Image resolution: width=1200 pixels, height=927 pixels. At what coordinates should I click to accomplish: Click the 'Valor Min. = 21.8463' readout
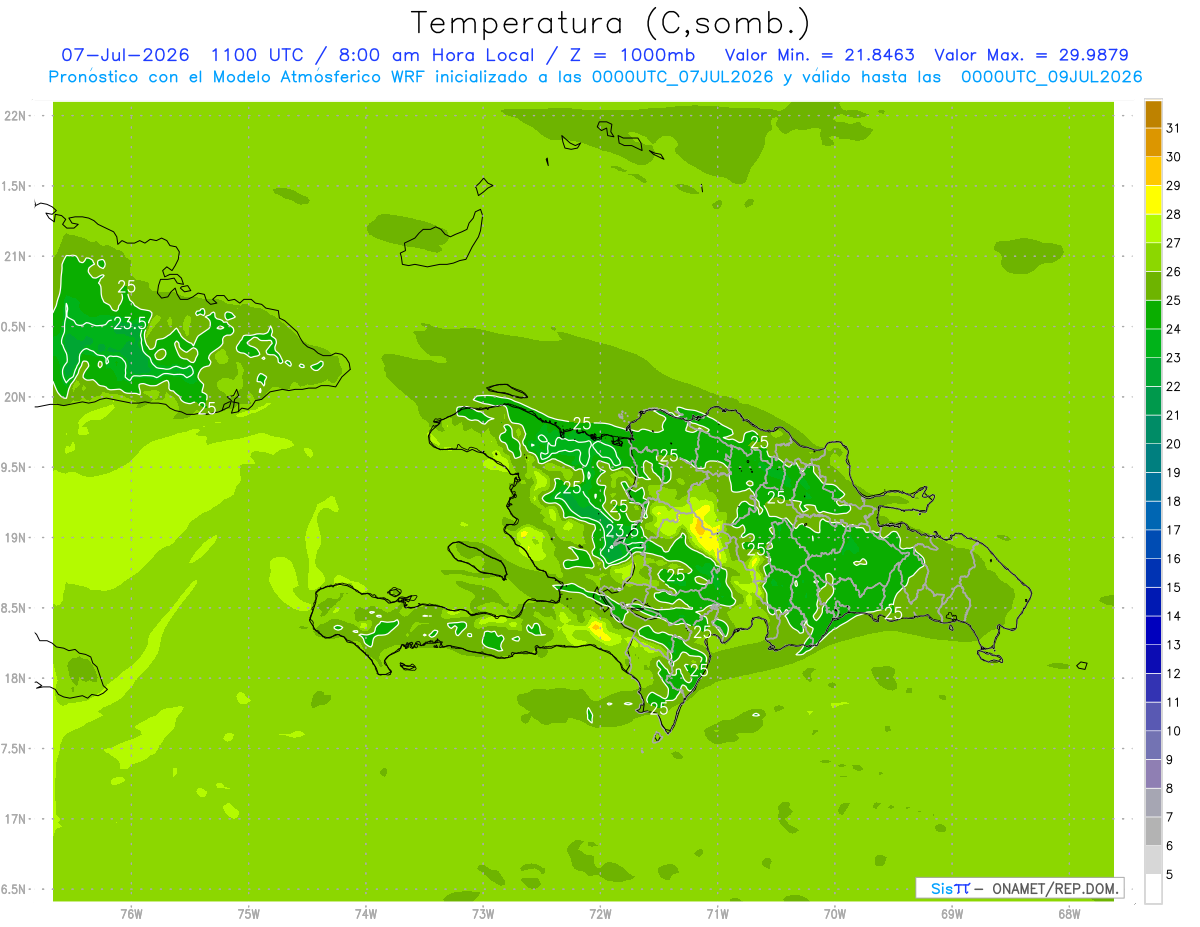click(x=819, y=55)
